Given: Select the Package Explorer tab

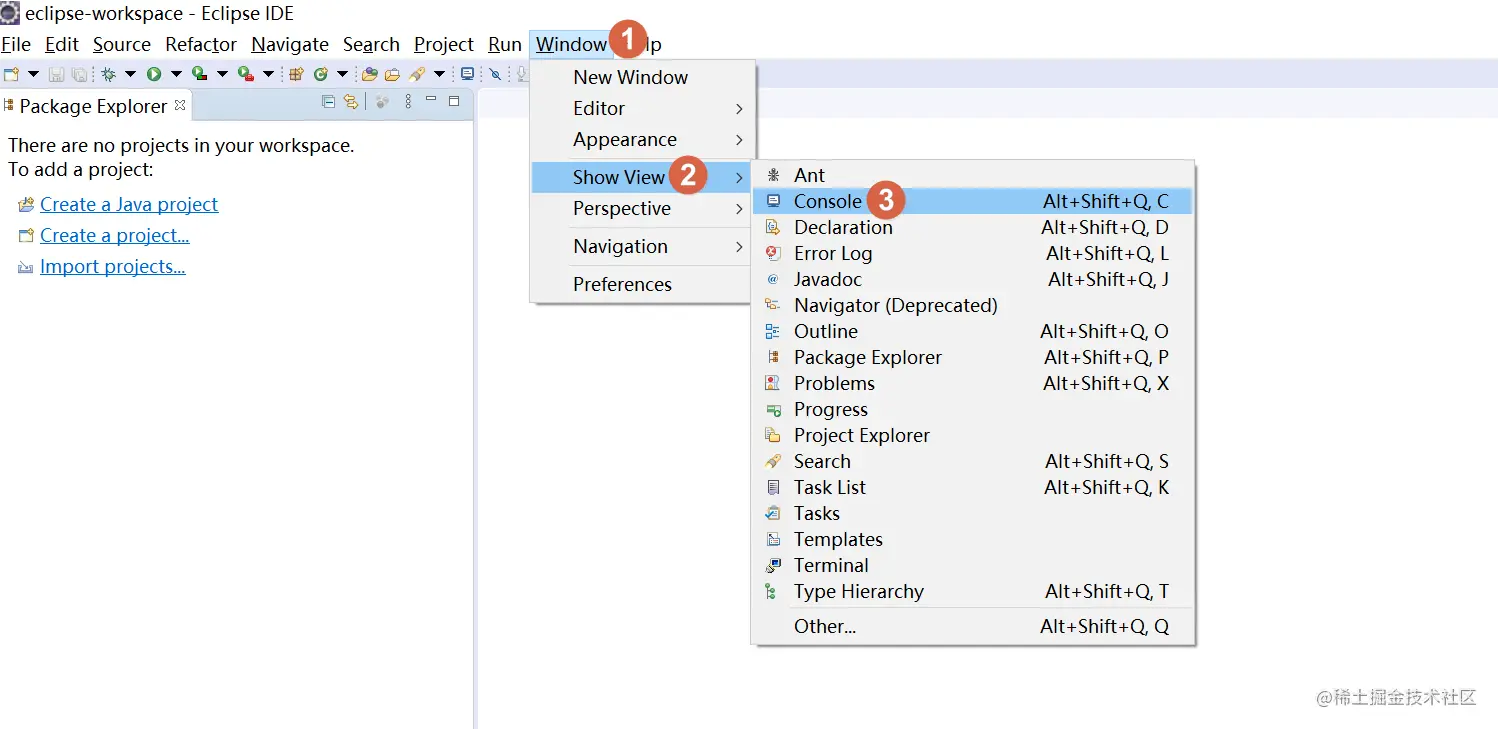Looking at the screenshot, I should [94, 106].
